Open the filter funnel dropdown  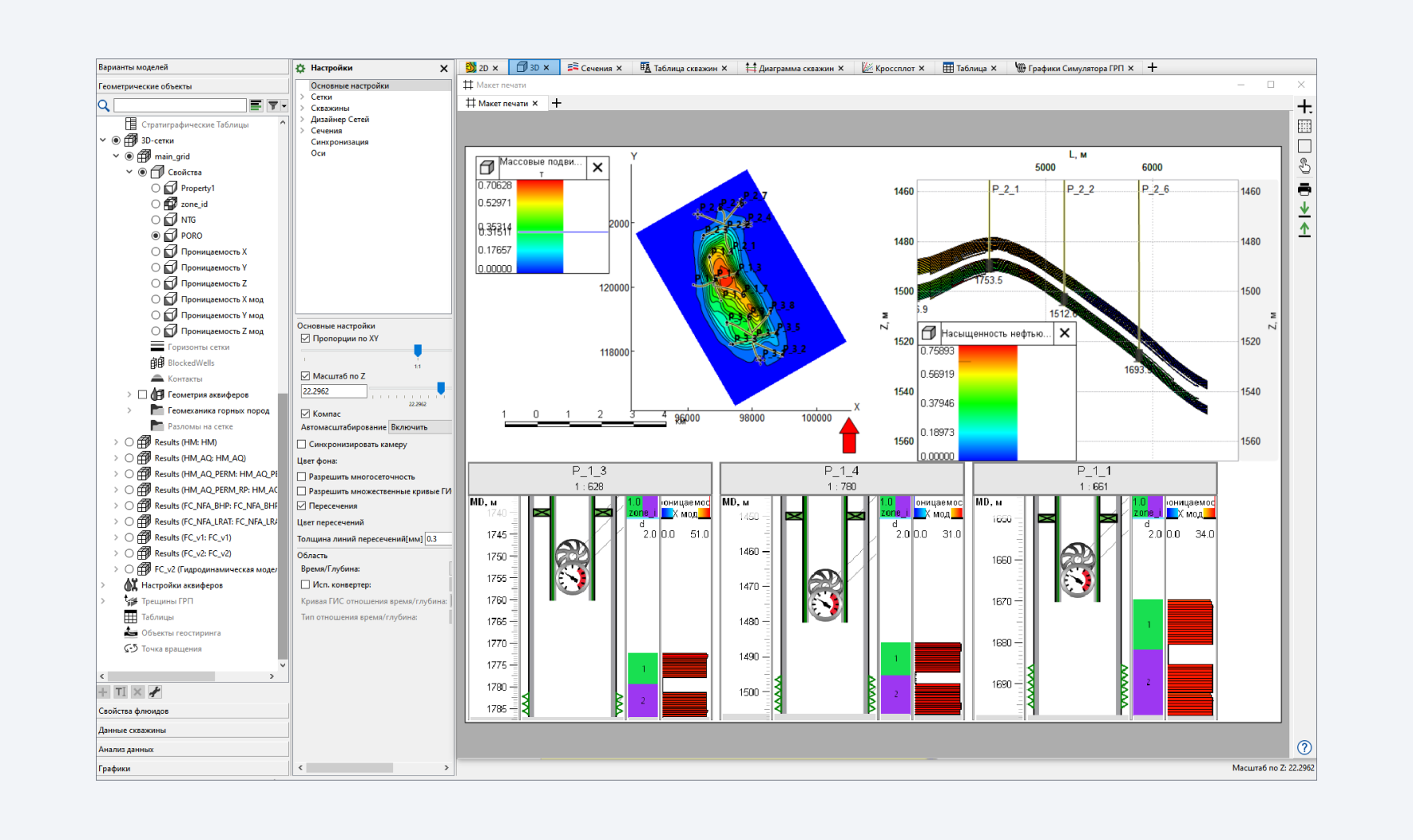[x=277, y=105]
